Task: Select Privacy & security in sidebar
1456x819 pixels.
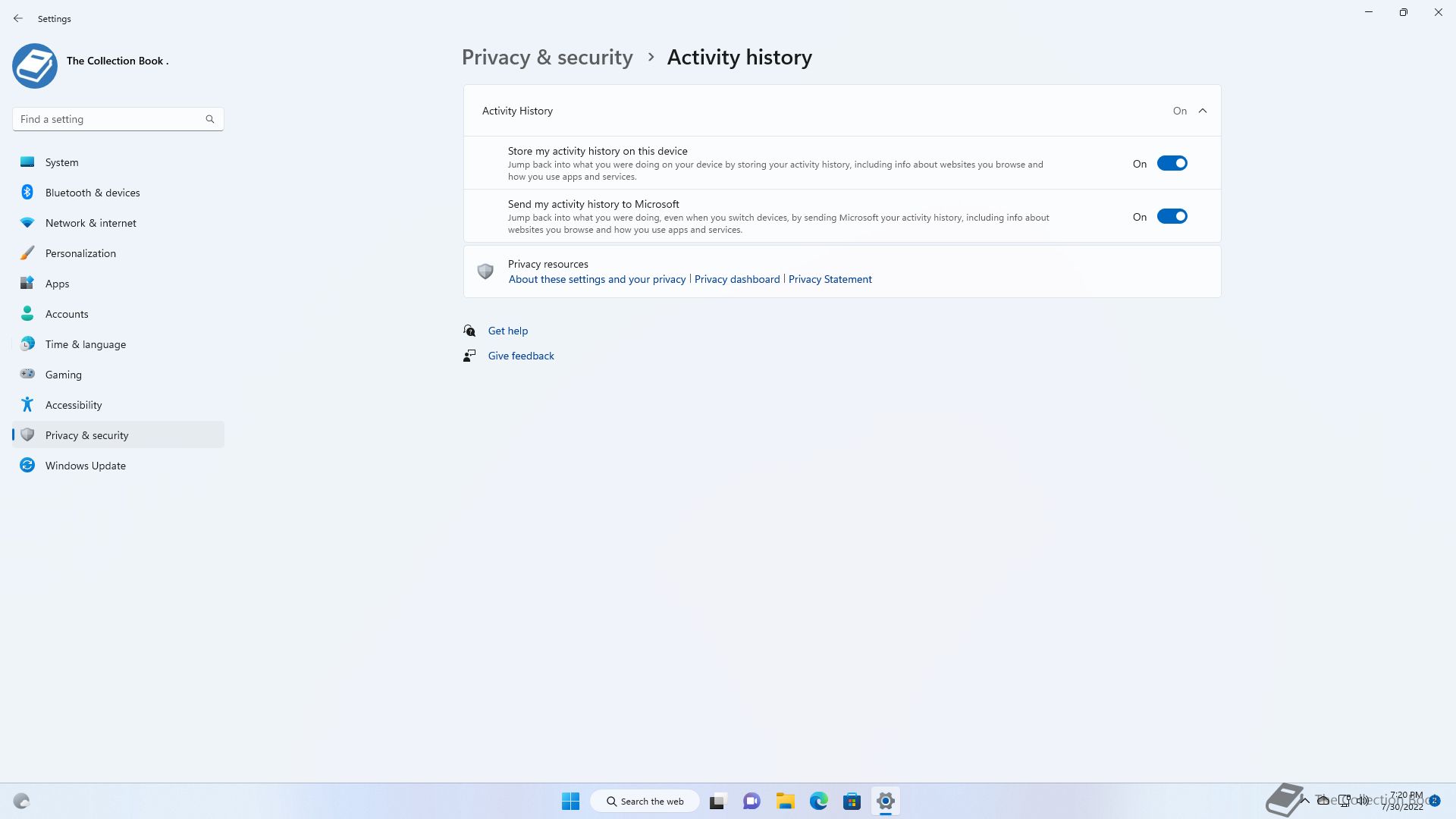Action: (x=118, y=435)
